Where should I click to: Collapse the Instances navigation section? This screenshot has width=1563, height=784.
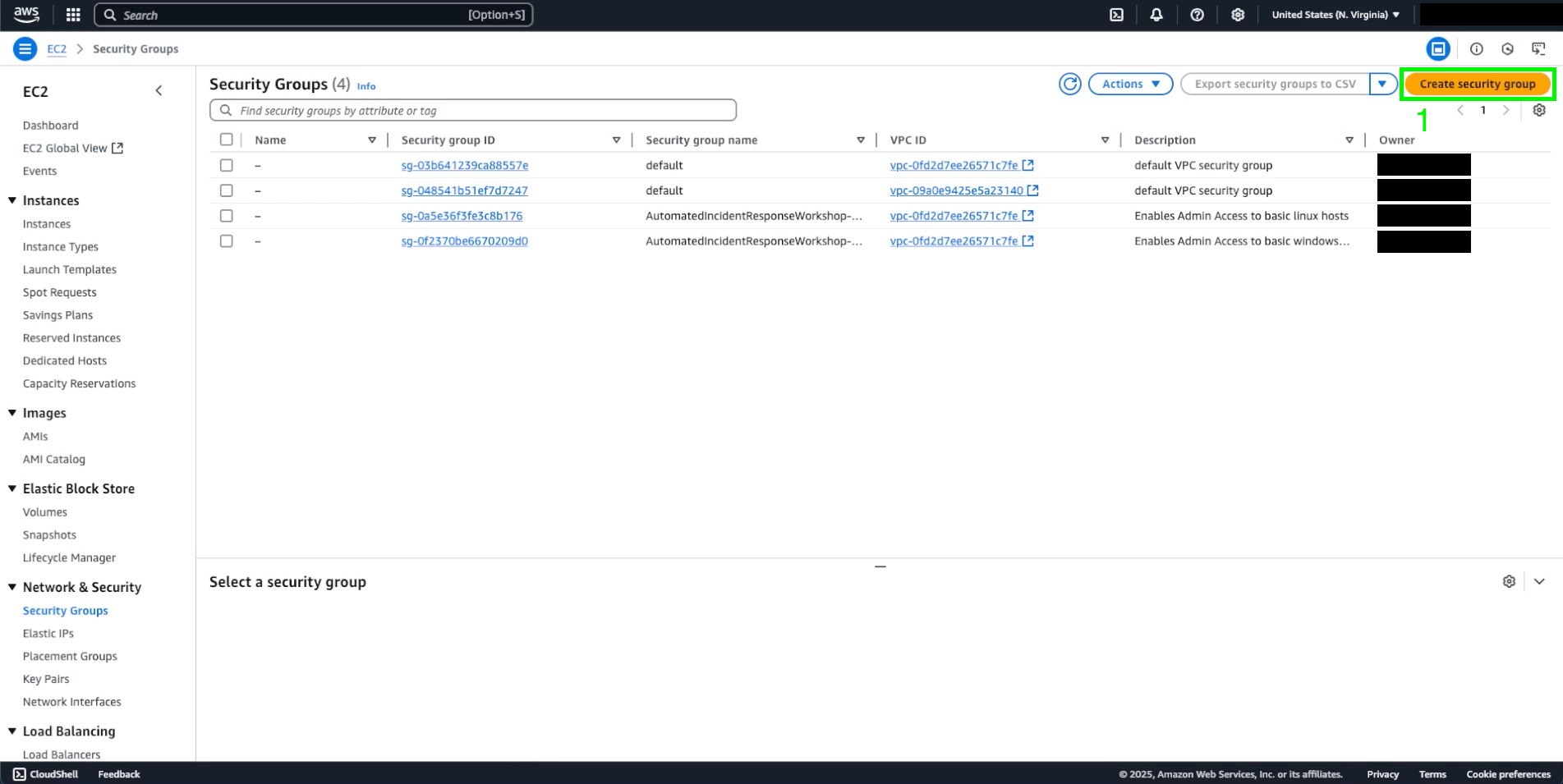[12, 200]
